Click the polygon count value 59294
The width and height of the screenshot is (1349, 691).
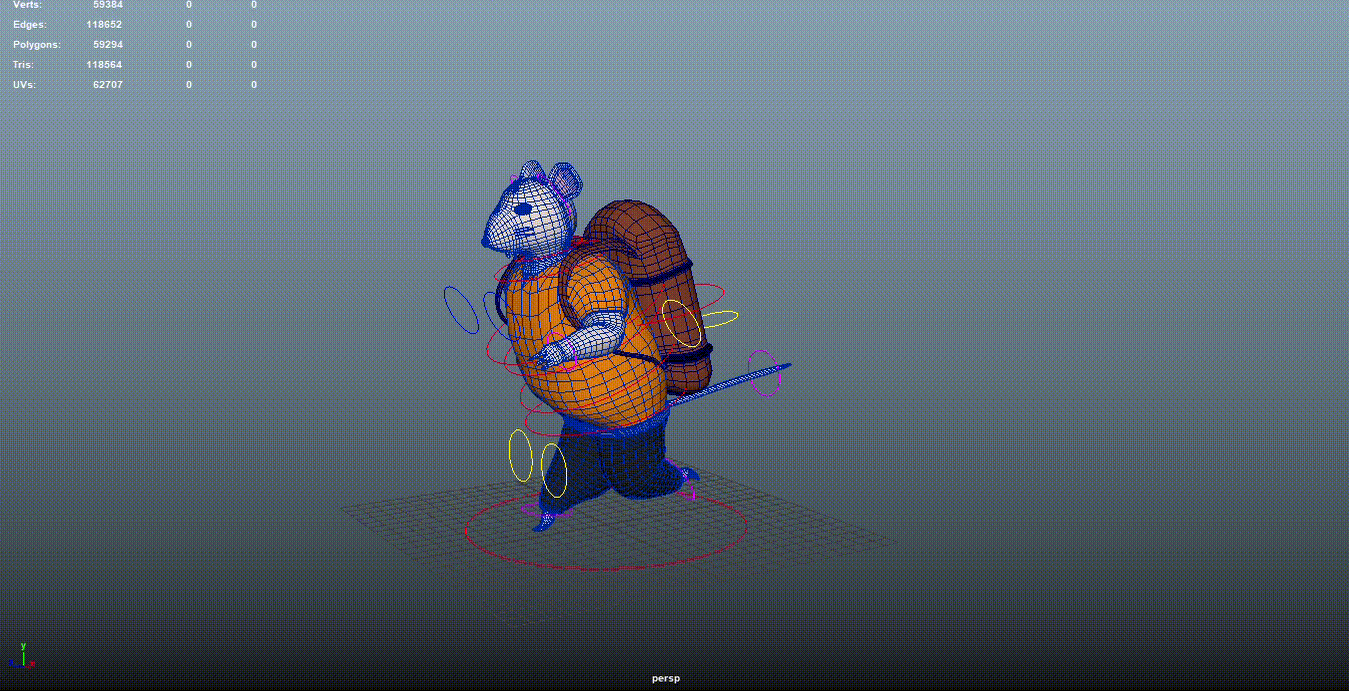107,45
